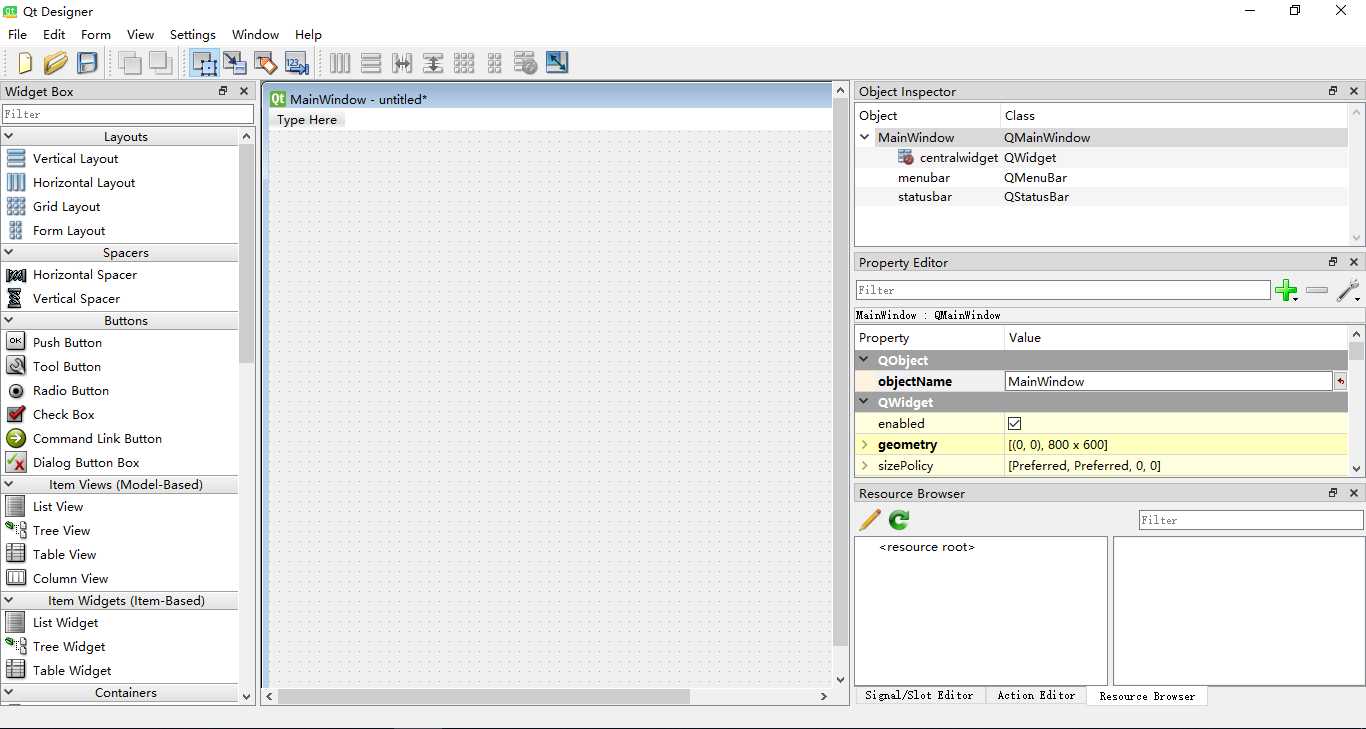Click the Break Layout toolbar icon
Viewport: 1366px width, 729px height.
pos(526,63)
